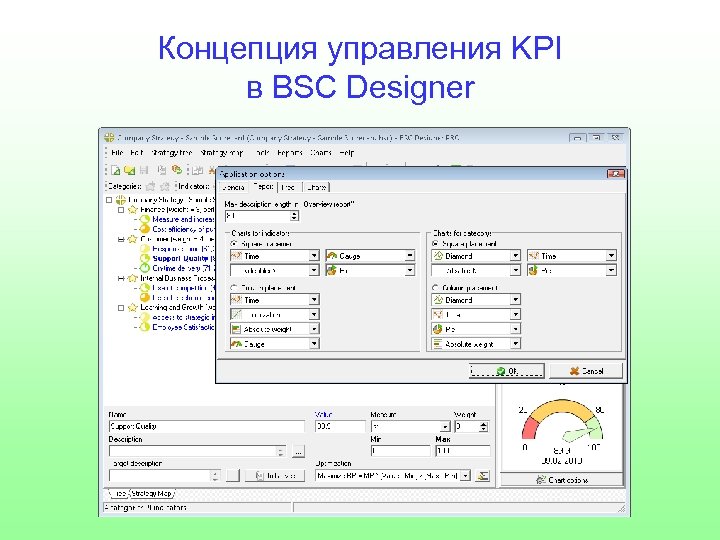720x540 pixels.
Task: Open category column Absolute weight dropdown
Action: click(515, 343)
